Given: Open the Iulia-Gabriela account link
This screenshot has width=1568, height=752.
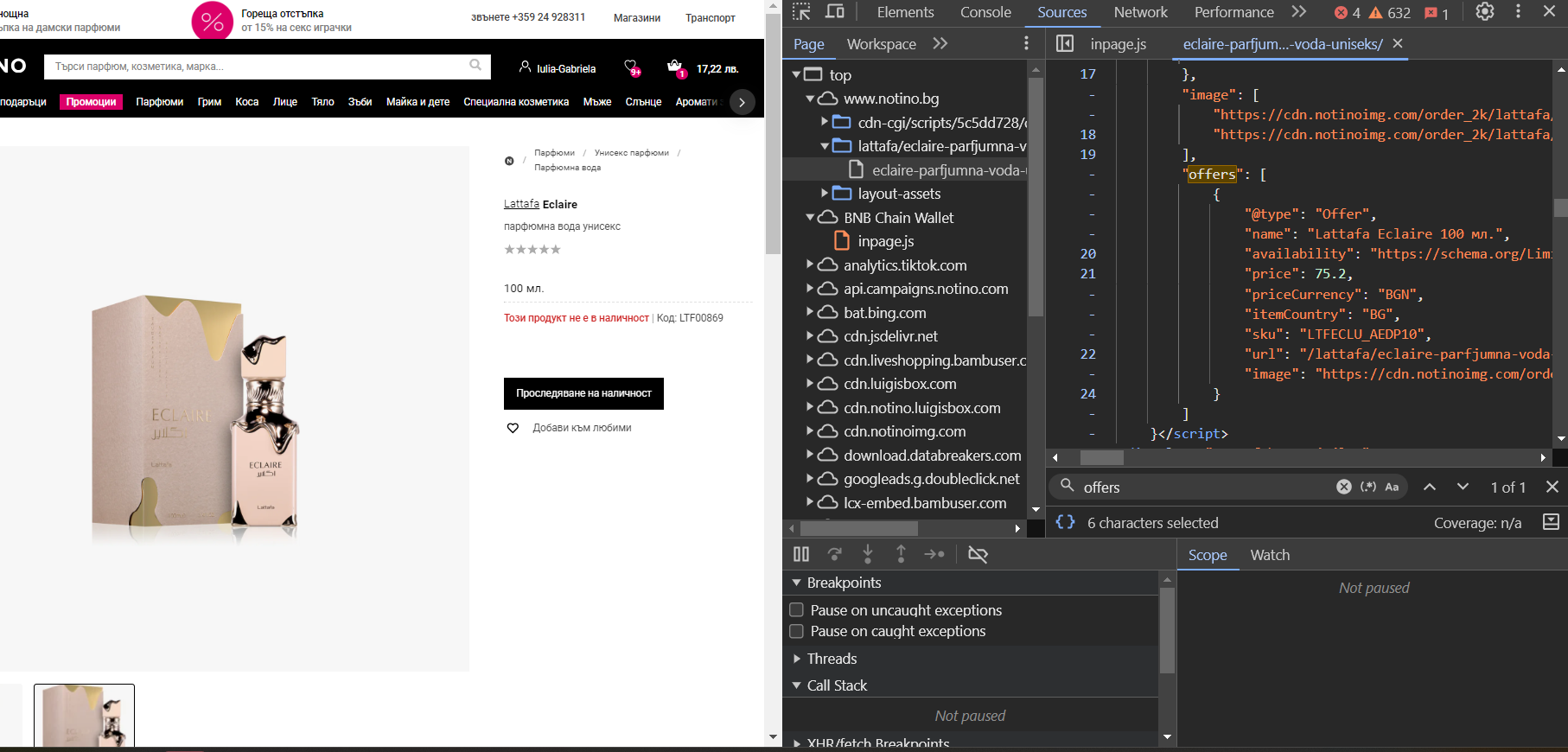Looking at the screenshot, I should pos(558,68).
